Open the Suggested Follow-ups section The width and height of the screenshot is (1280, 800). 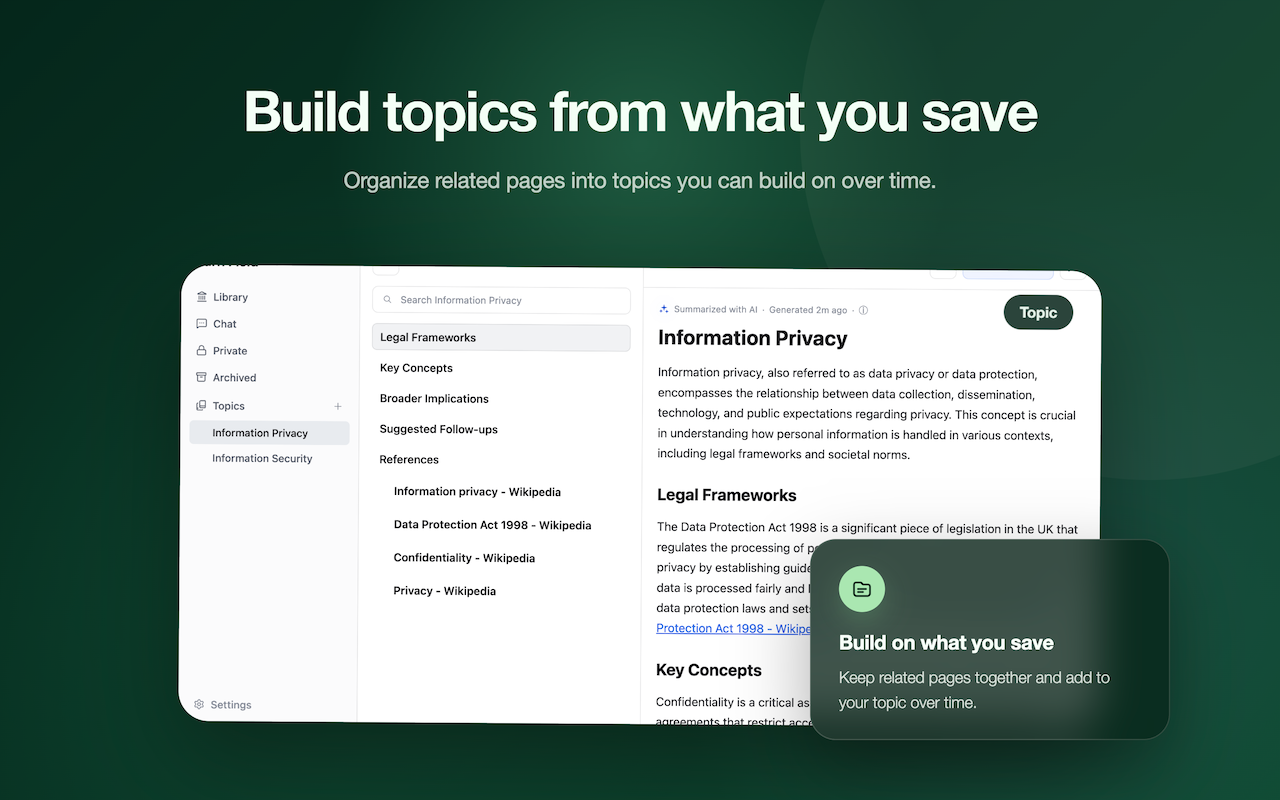pos(438,429)
